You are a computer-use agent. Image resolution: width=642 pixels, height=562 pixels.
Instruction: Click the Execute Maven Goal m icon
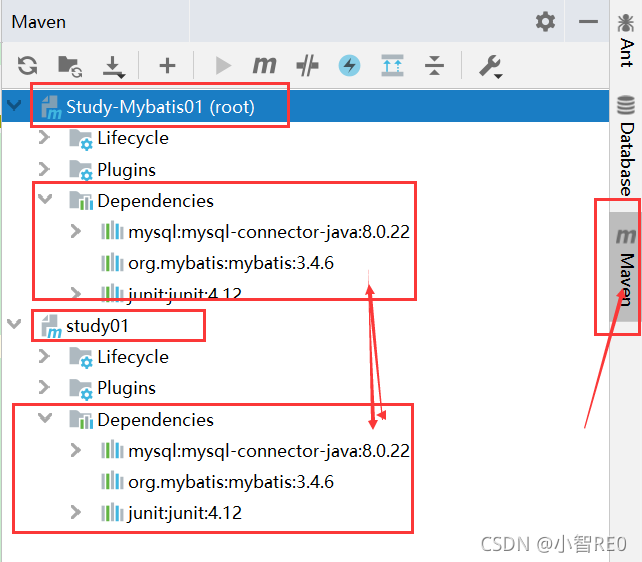pos(264,65)
